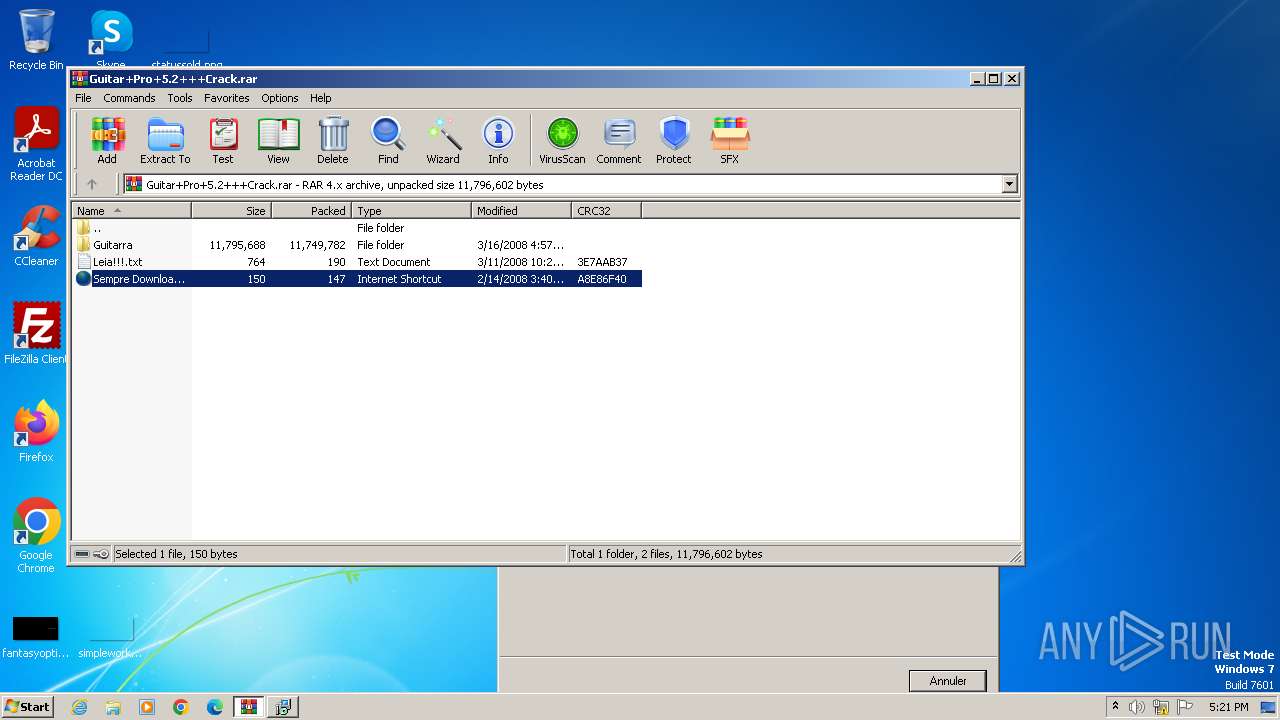Show hidden tray icons arrow
The image size is (1280, 720).
point(1115,707)
